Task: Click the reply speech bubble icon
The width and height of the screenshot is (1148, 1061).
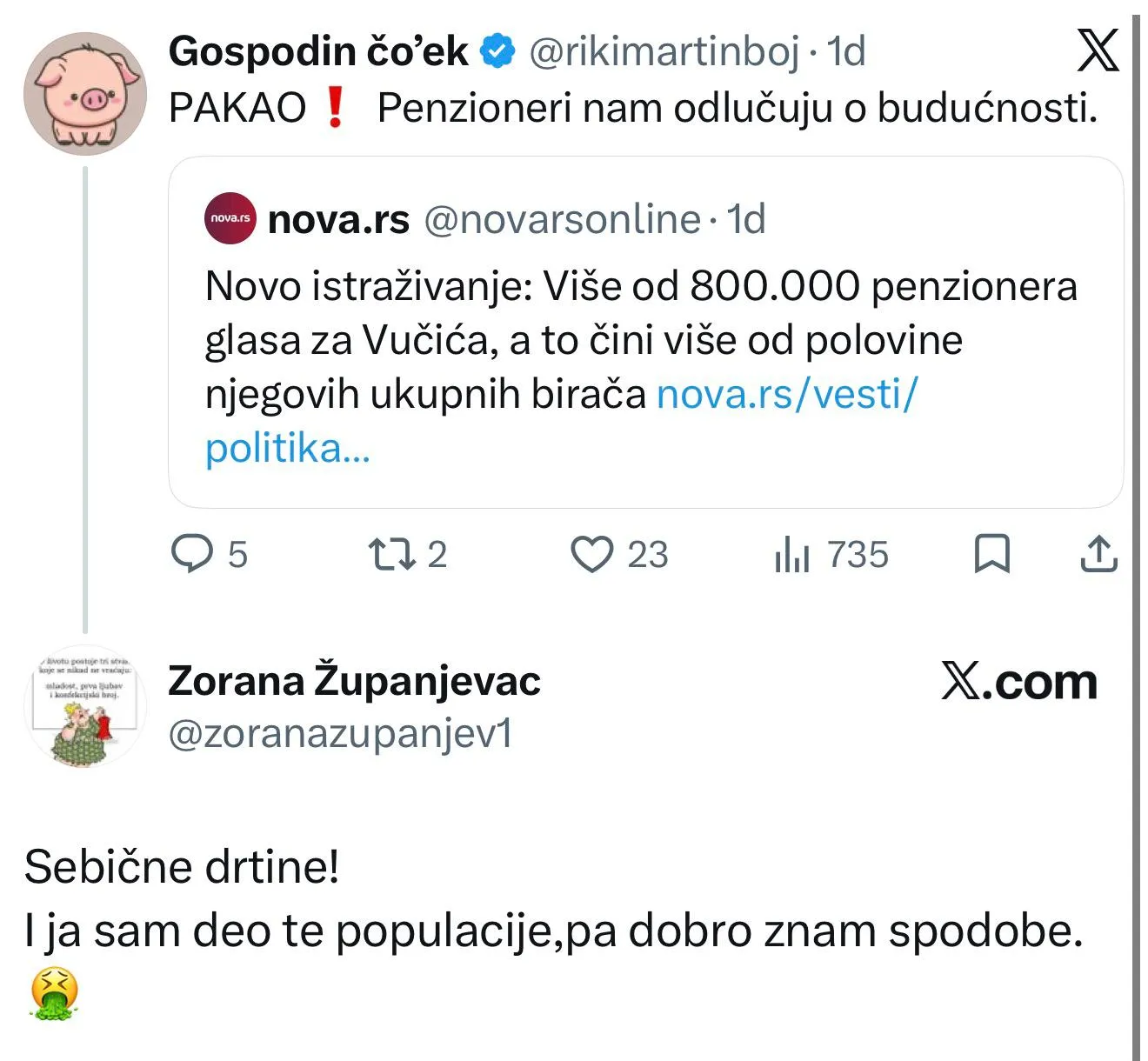Action: (191, 554)
